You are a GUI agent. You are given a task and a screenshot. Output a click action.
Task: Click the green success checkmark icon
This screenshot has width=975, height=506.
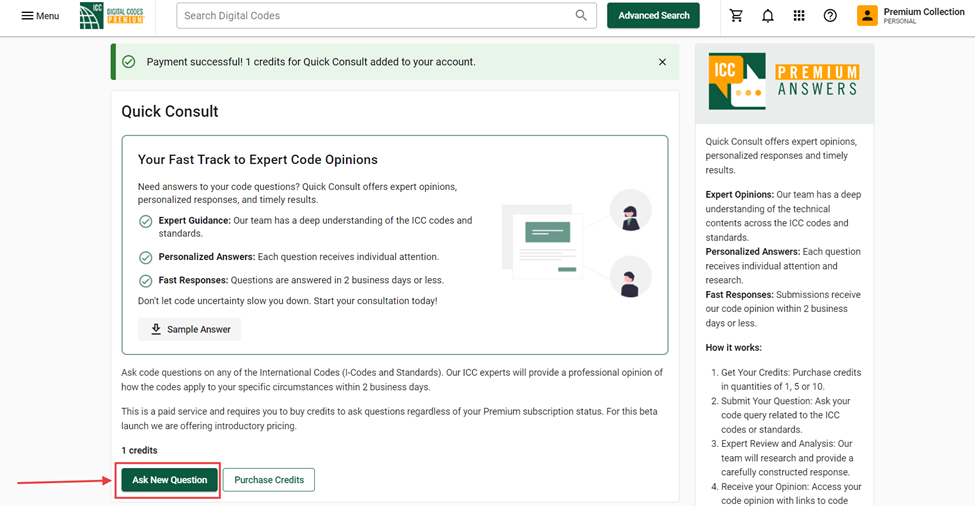pyautogui.click(x=129, y=62)
